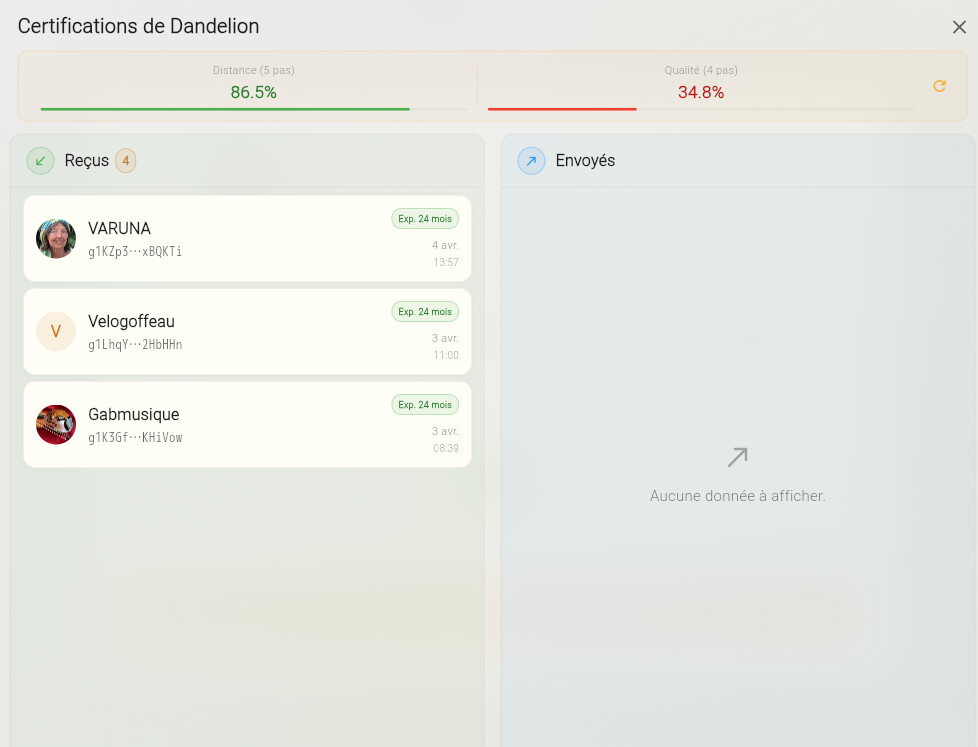
Task: Open the Velogoffeau certification name
Action: tap(131, 321)
